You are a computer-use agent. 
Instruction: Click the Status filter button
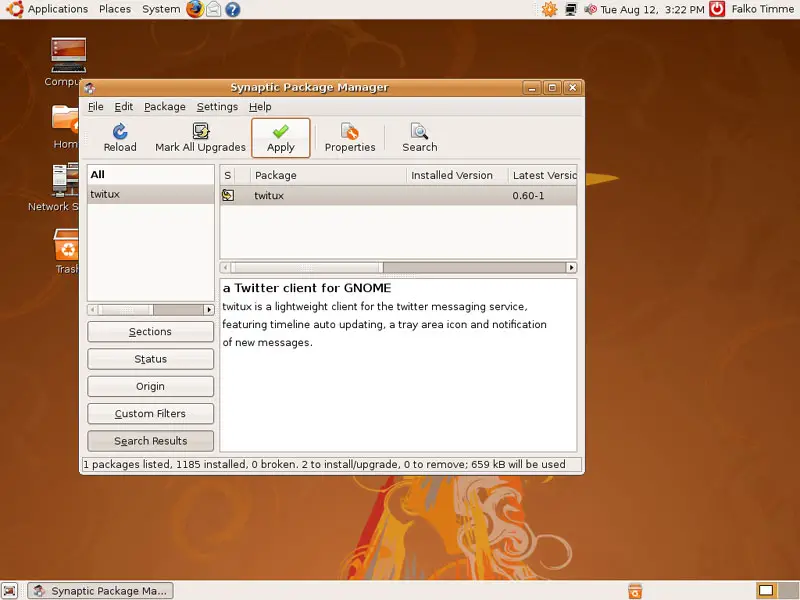point(151,359)
